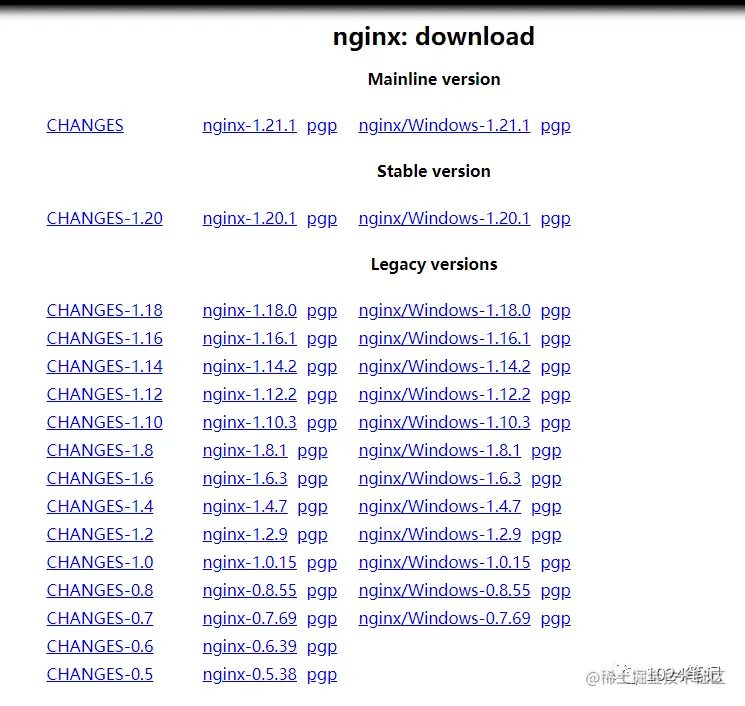Viewport: 745px width, 706px height.
Task: Download nginx-1.0.15
Action: click(x=249, y=563)
